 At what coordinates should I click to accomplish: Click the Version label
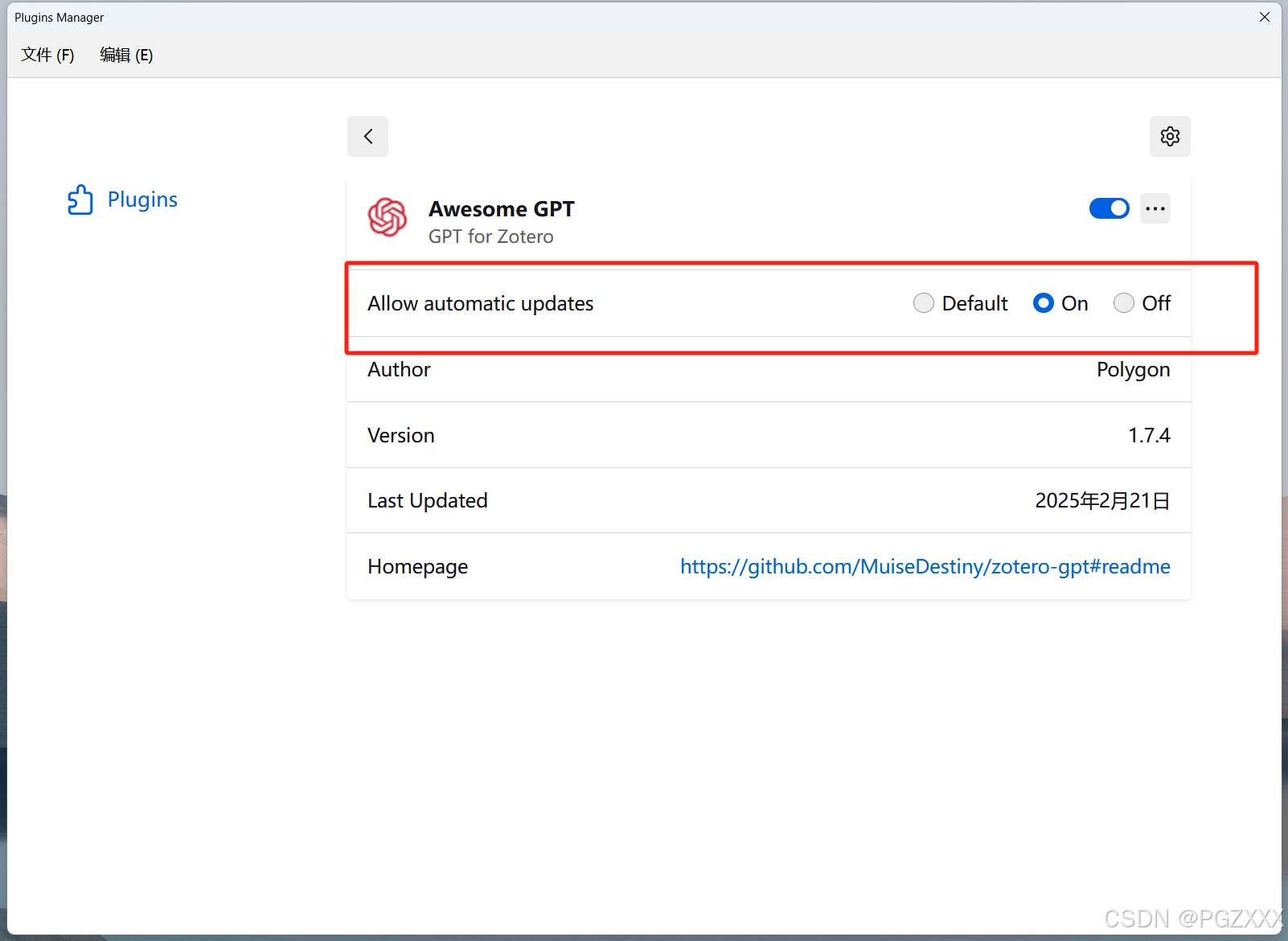[401, 435]
